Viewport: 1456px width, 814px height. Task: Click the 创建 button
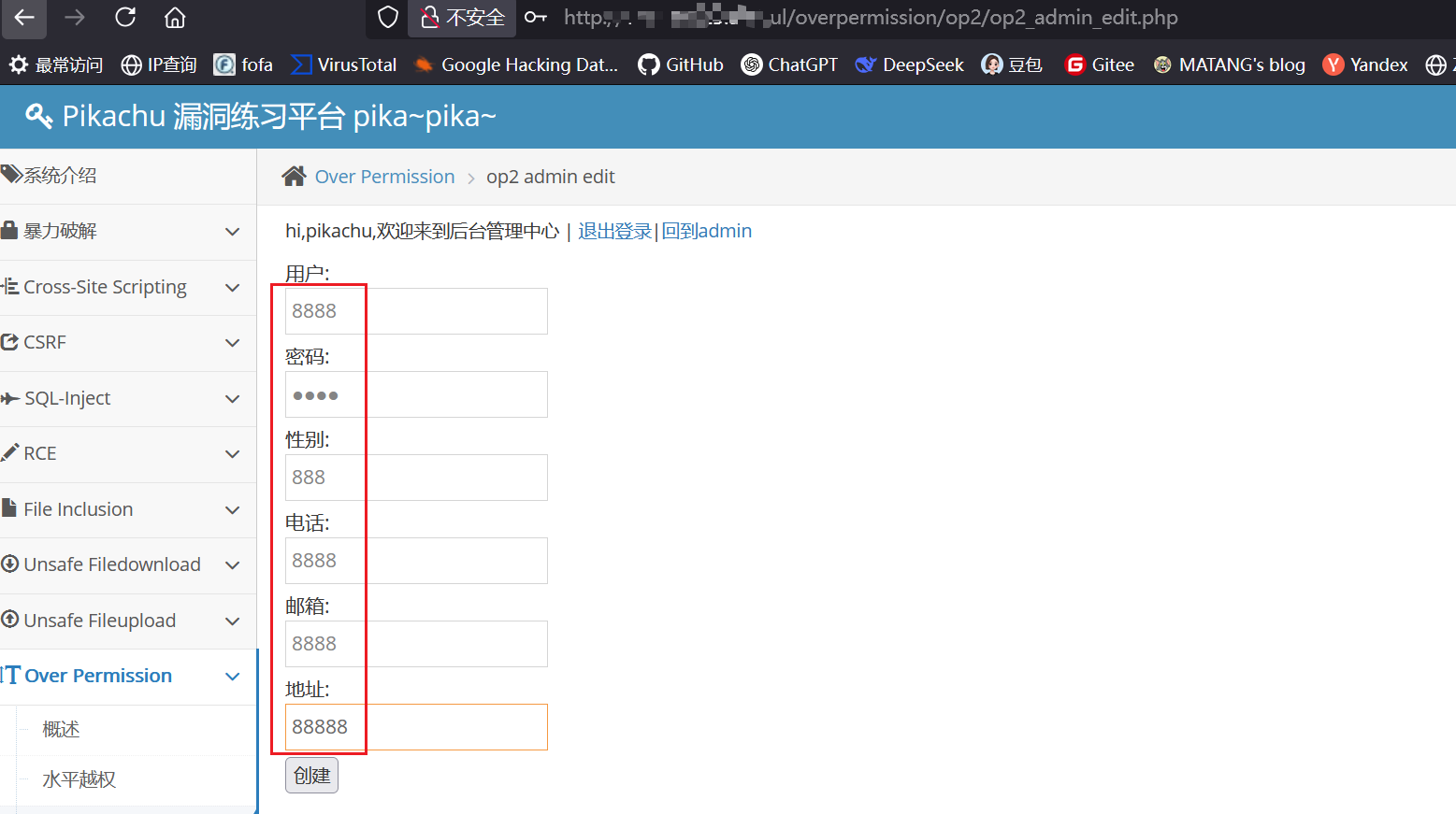pyautogui.click(x=311, y=776)
